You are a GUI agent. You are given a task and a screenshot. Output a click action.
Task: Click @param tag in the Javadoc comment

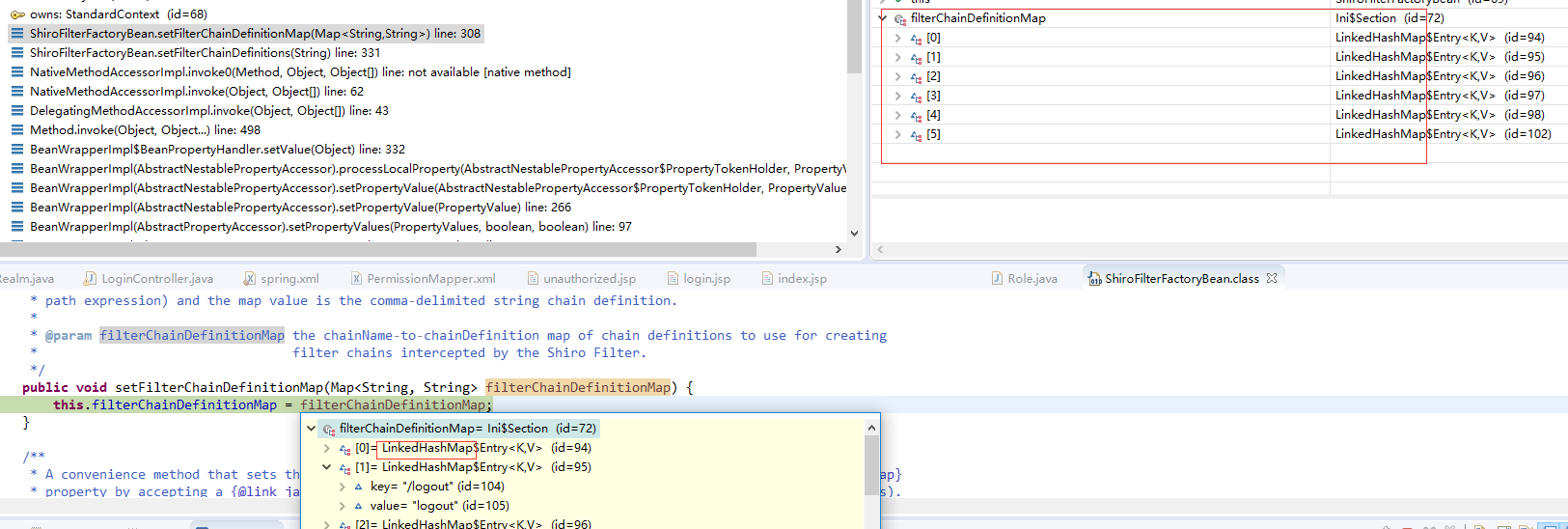coord(69,335)
